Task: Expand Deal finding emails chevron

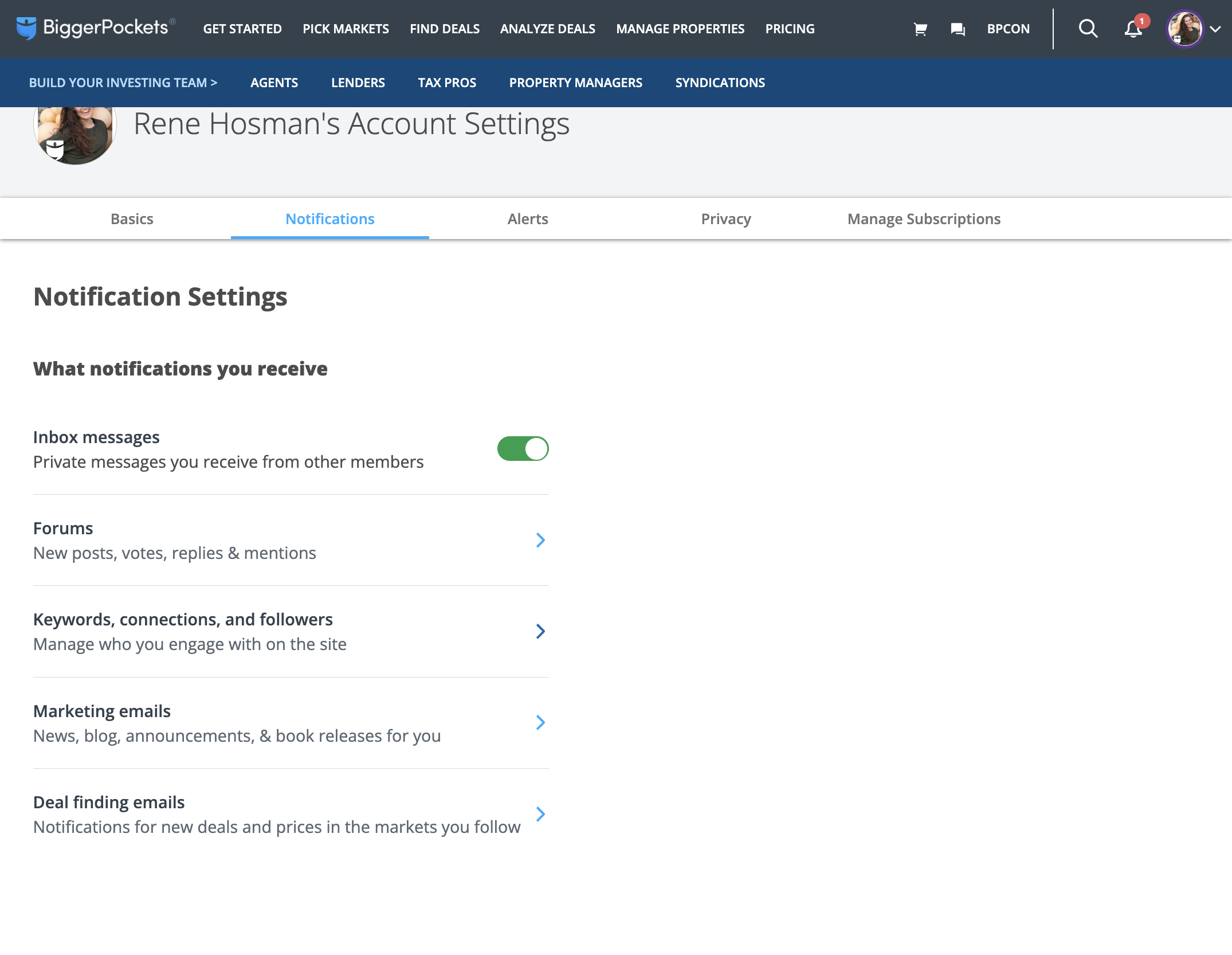Action: 540,814
